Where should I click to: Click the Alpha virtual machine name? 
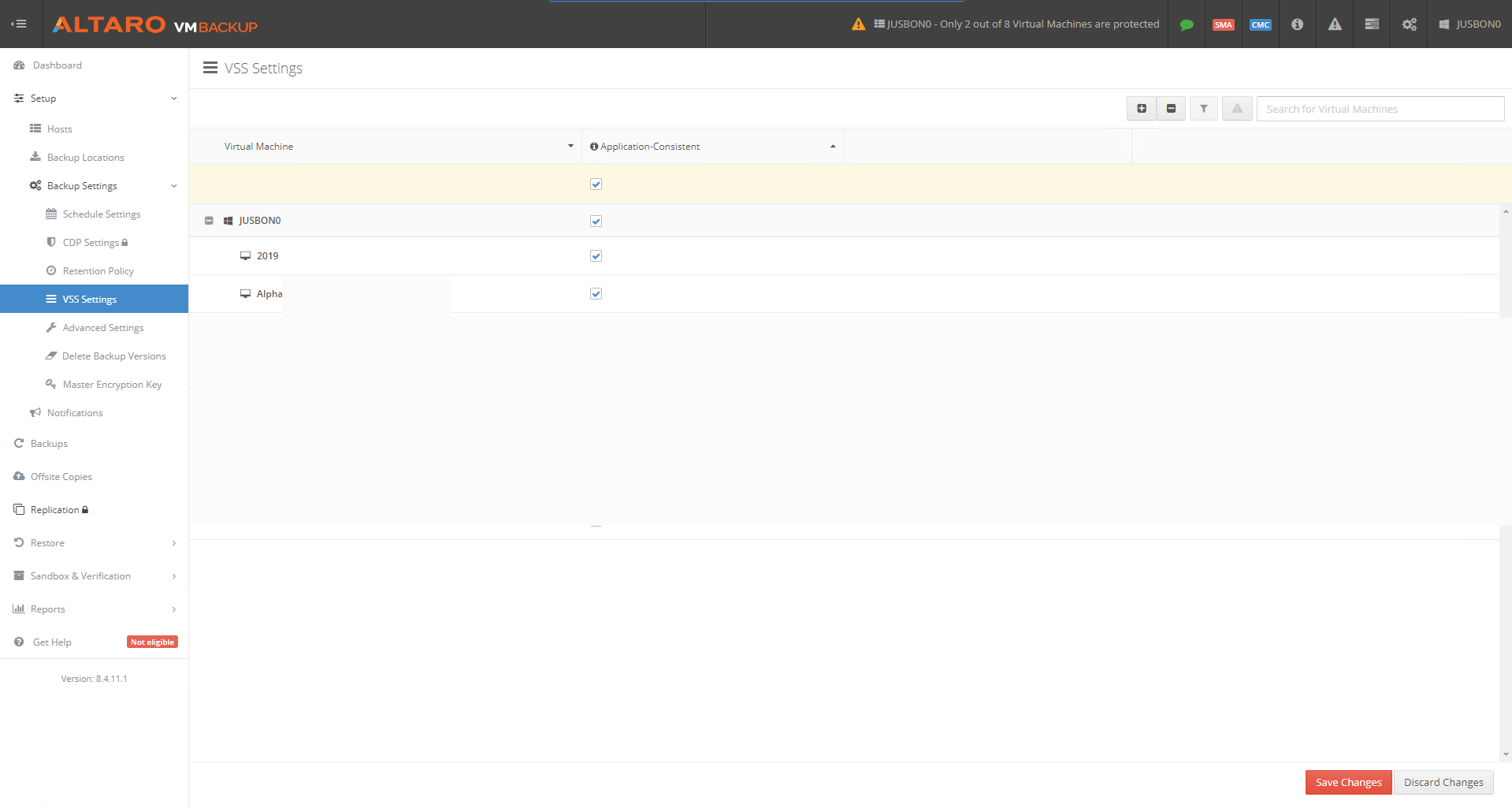coord(269,294)
